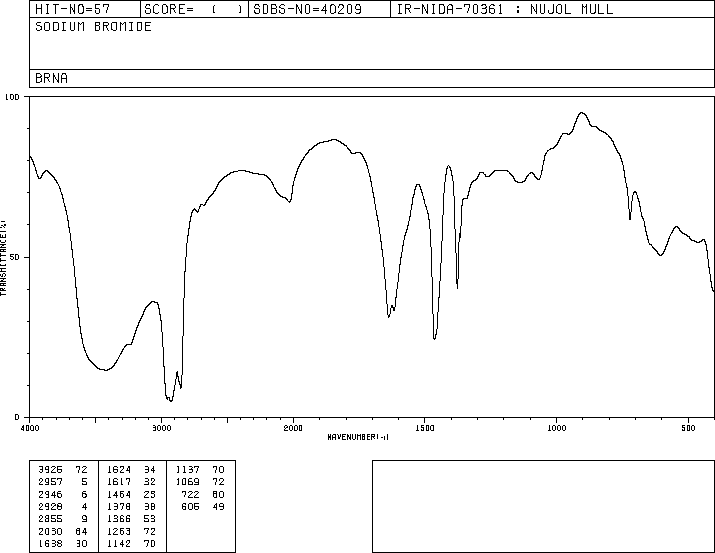This screenshot has height=553, width=715.
Task: Select peak value 605 in the table
Action: (191, 506)
